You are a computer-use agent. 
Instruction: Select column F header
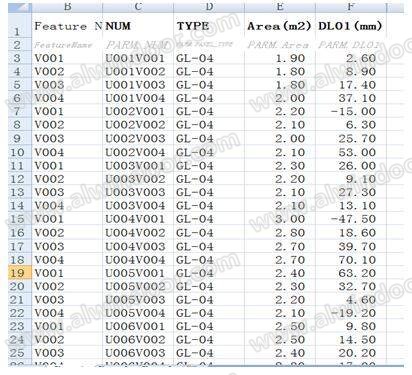pyautogui.click(x=351, y=8)
